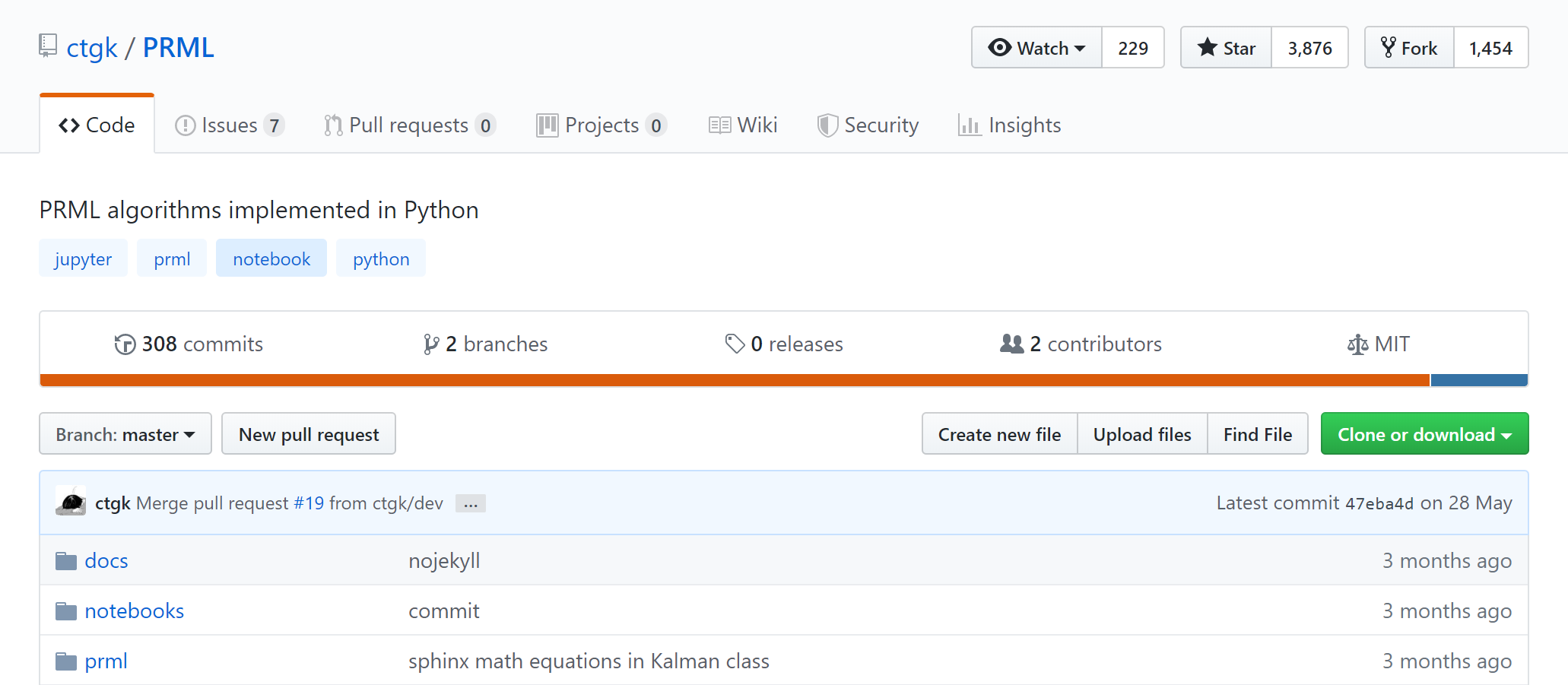View the Insights tab
Screen dimensions: 1568x685
pyautogui.click(x=1009, y=125)
